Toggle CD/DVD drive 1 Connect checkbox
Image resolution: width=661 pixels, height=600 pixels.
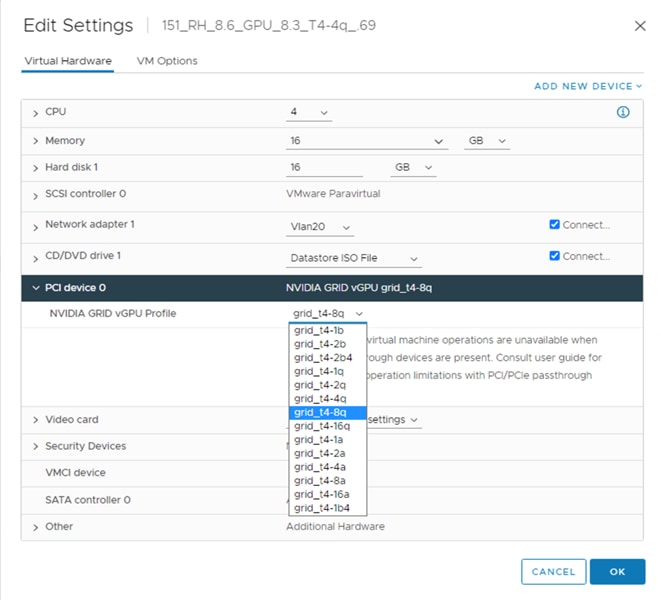pos(554,256)
